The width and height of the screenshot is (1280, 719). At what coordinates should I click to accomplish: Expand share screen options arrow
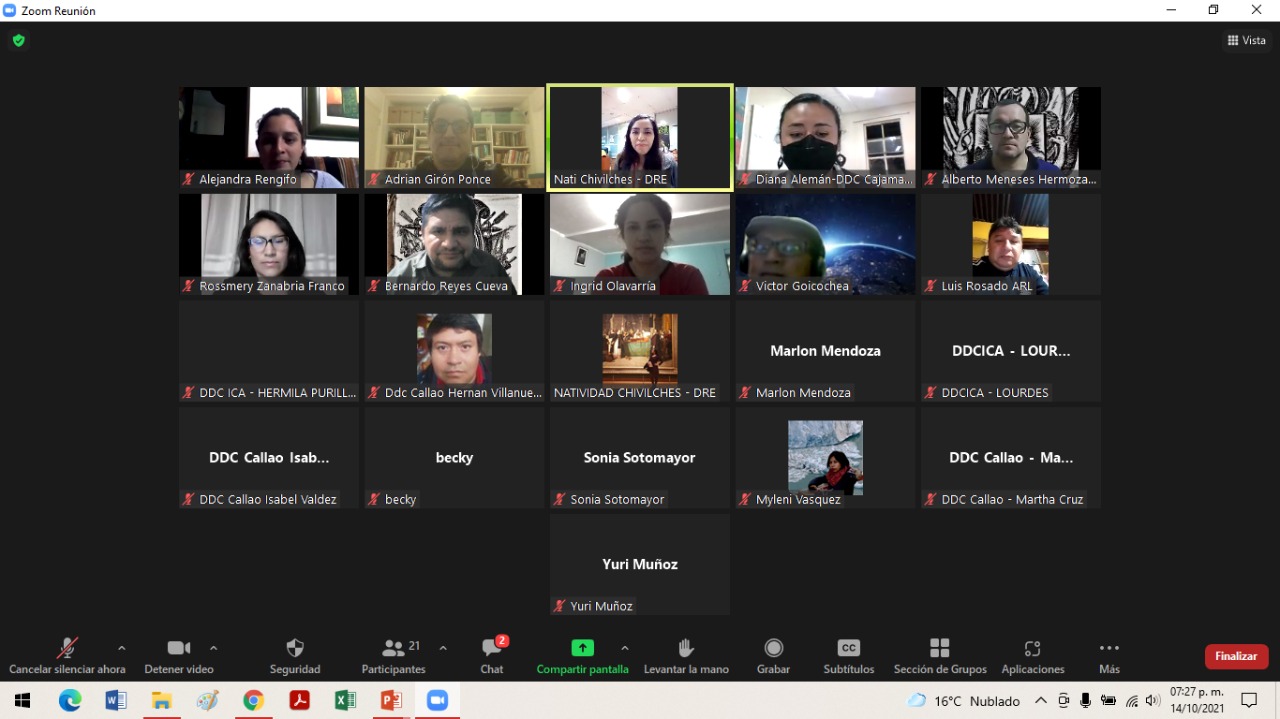point(625,648)
